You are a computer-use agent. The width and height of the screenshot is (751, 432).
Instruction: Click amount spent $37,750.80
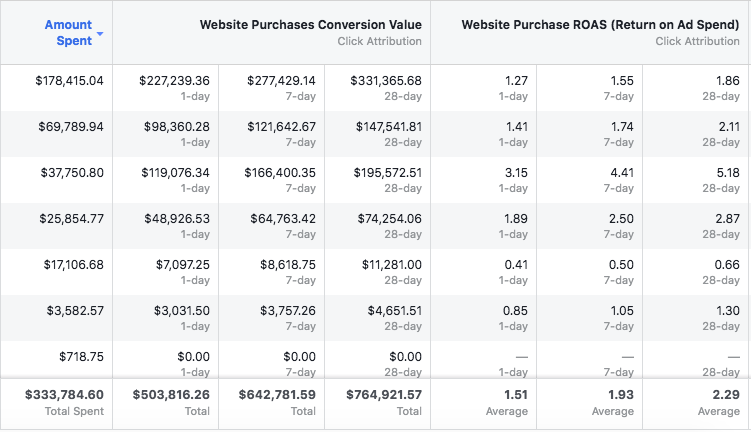tap(72, 172)
